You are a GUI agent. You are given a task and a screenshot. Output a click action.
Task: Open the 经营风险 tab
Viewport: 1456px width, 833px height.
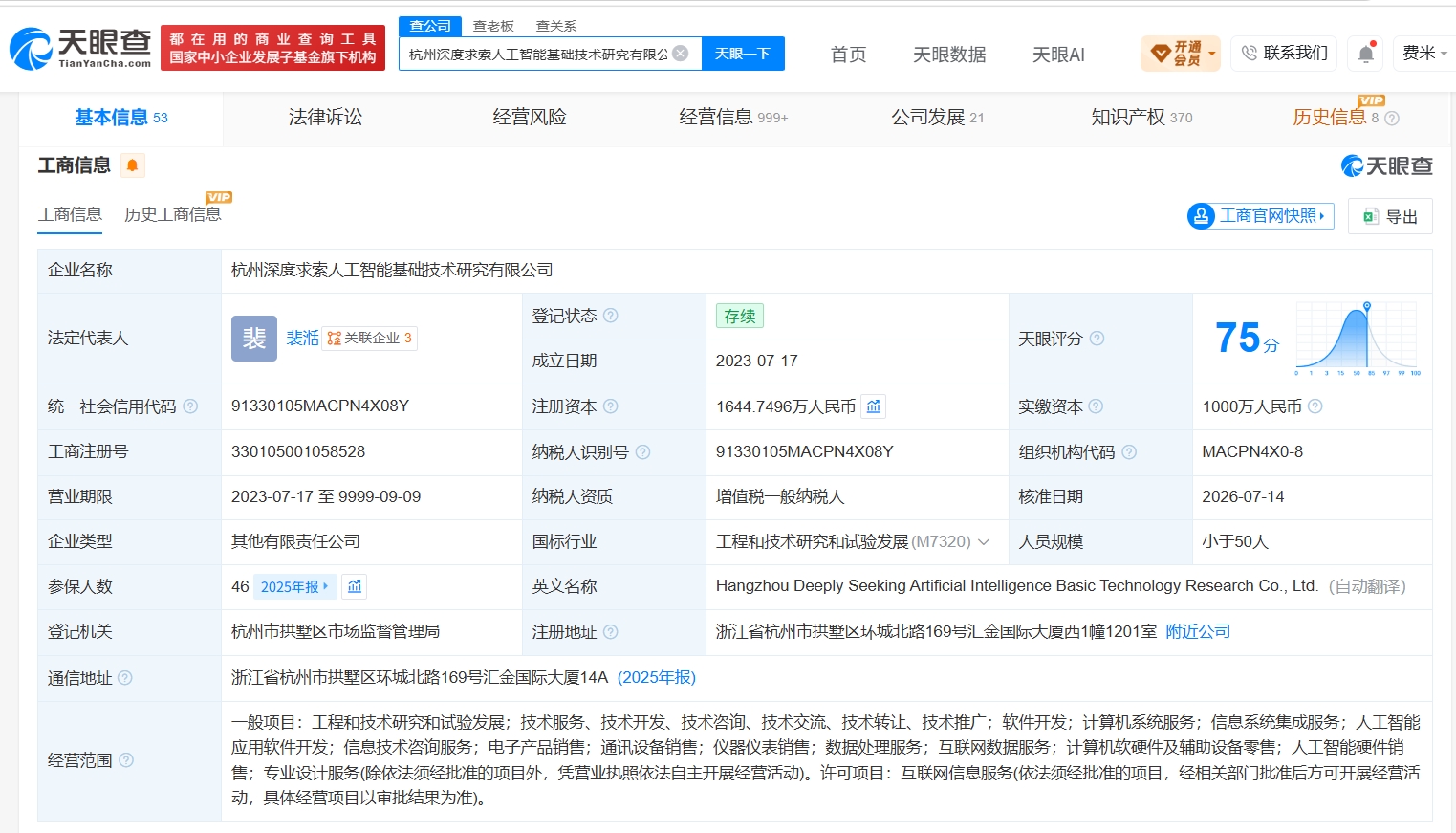point(530,118)
